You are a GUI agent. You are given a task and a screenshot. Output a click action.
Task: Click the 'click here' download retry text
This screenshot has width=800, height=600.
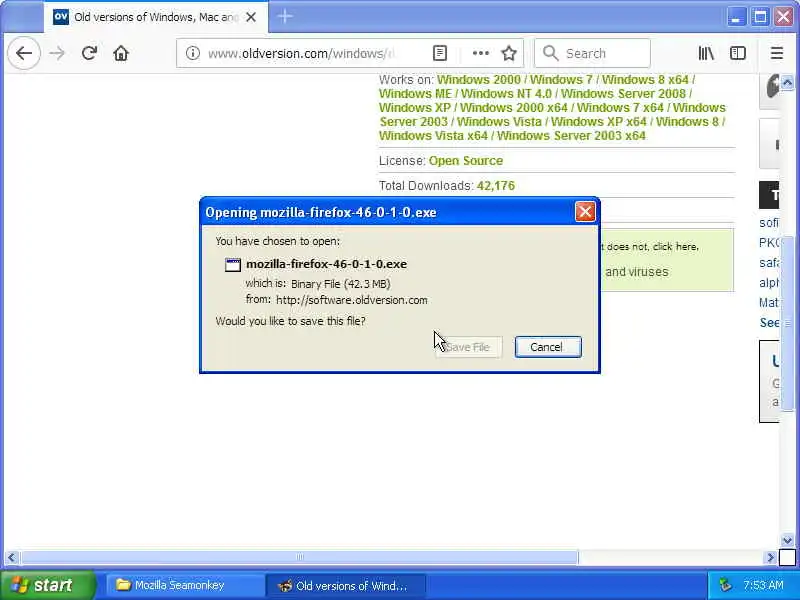[675, 246]
